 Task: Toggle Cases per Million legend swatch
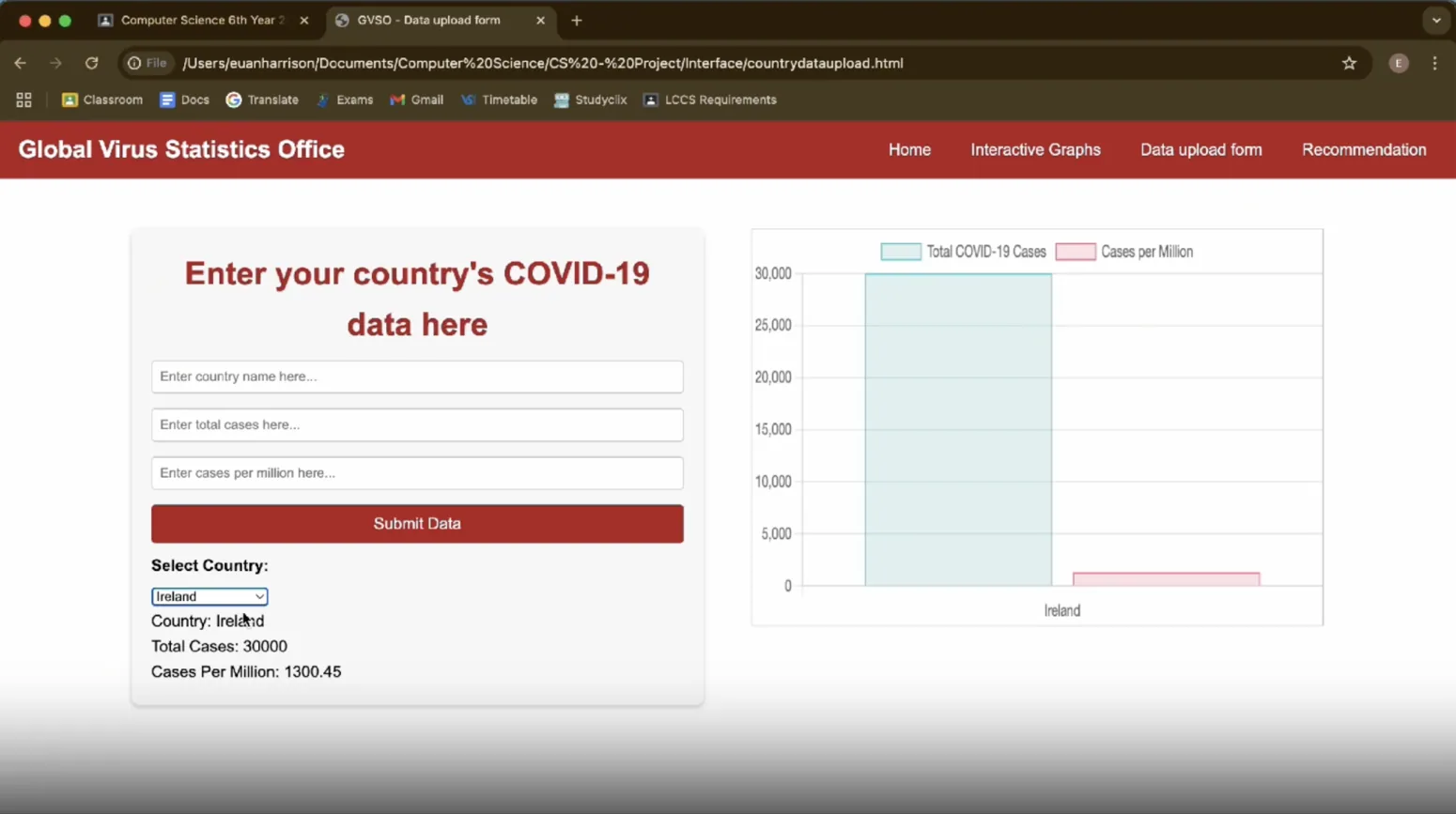coord(1076,252)
